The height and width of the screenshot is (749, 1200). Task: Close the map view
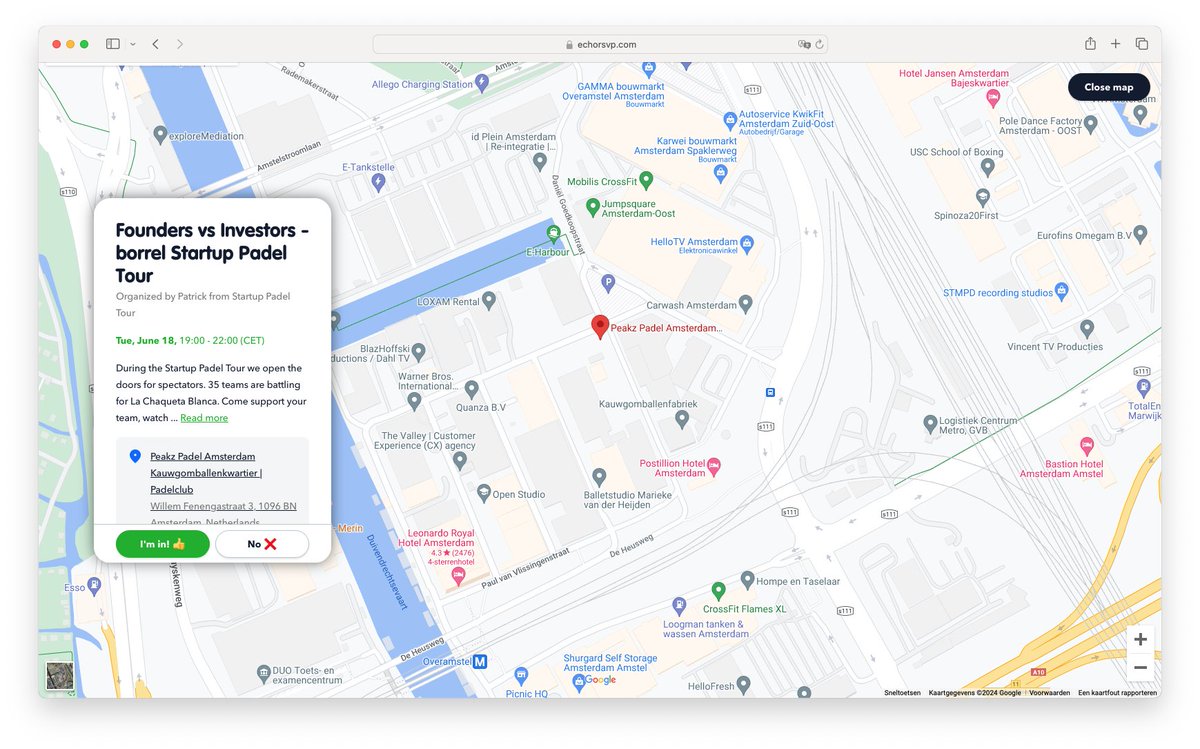click(x=1109, y=87)
